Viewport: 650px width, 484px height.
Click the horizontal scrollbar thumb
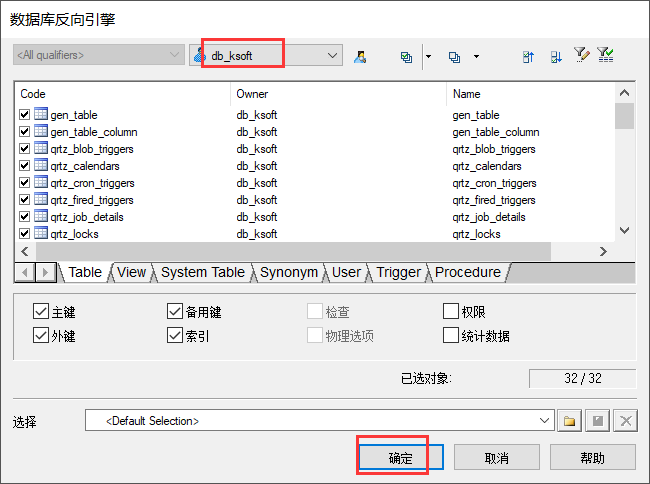click(x=293, y=251)
